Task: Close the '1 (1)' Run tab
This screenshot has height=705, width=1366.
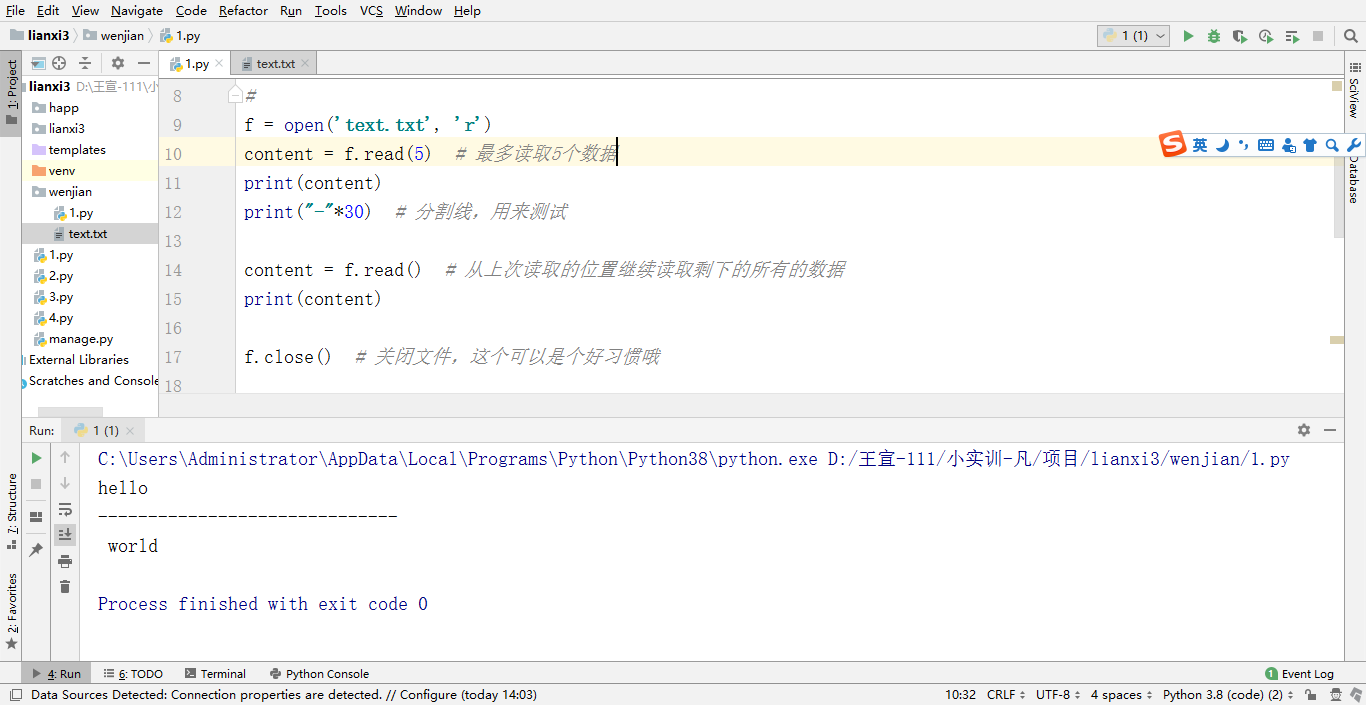Action: 130,431
